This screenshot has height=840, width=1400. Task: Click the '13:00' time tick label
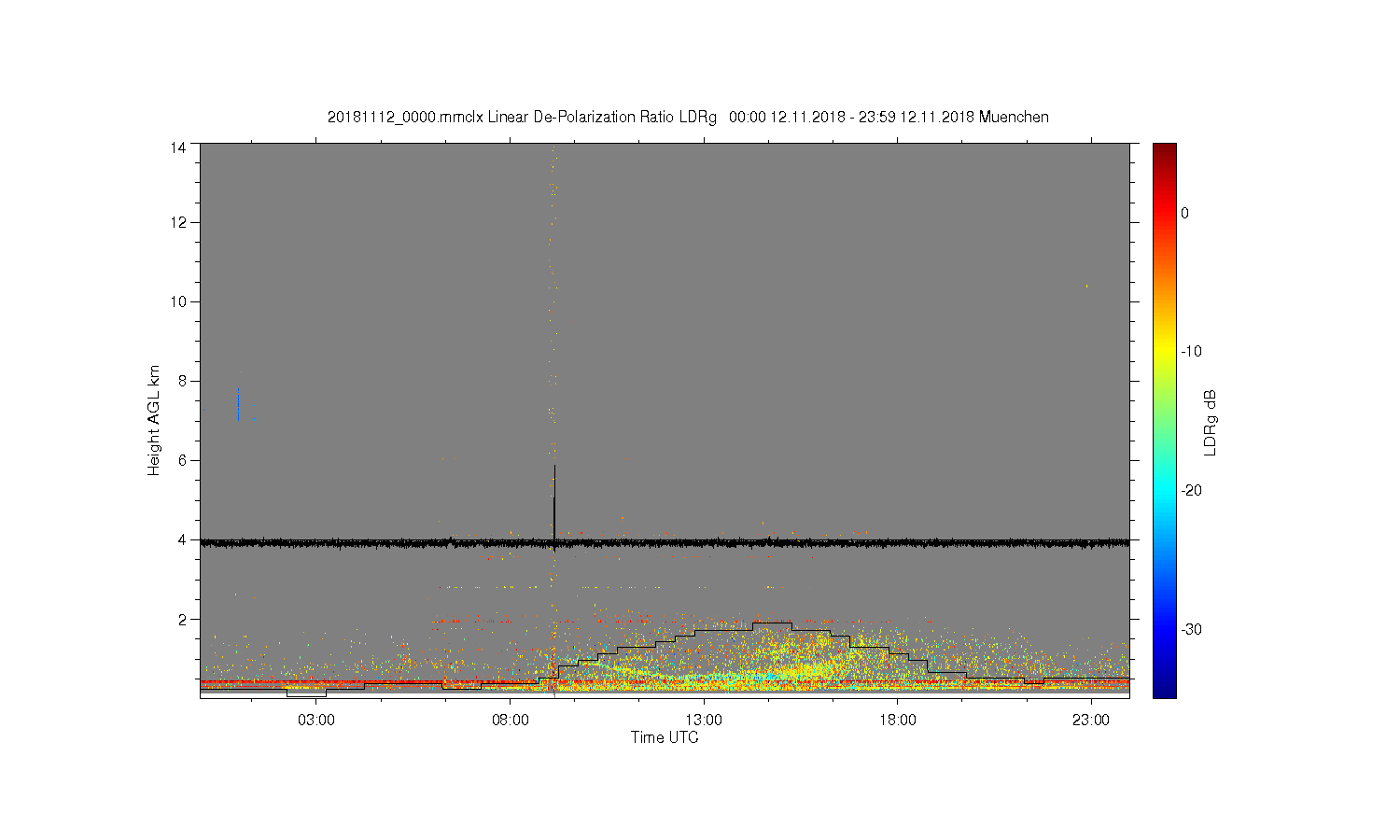[704, 721]
